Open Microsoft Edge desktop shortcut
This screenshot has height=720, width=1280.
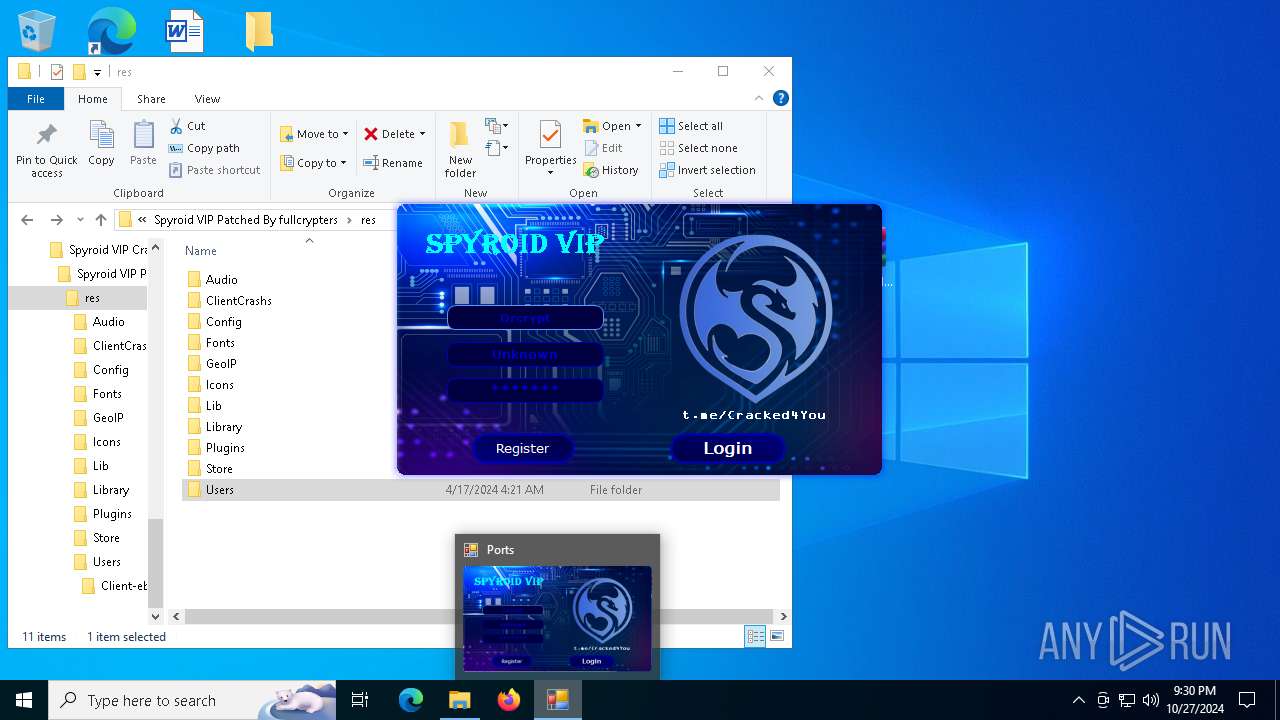click(110, 31)
